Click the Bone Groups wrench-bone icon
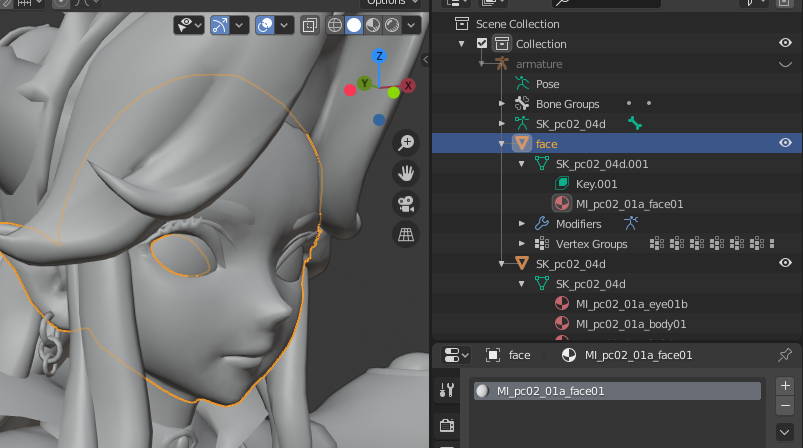Viewport: 803px width, 448px height. click(x=522, y=103)
